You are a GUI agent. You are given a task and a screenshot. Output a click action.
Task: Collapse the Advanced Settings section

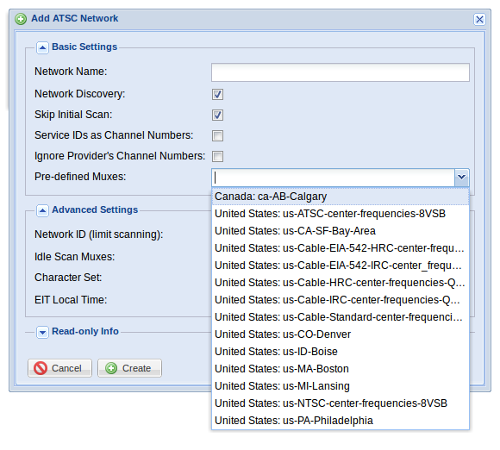click(42, 210)
